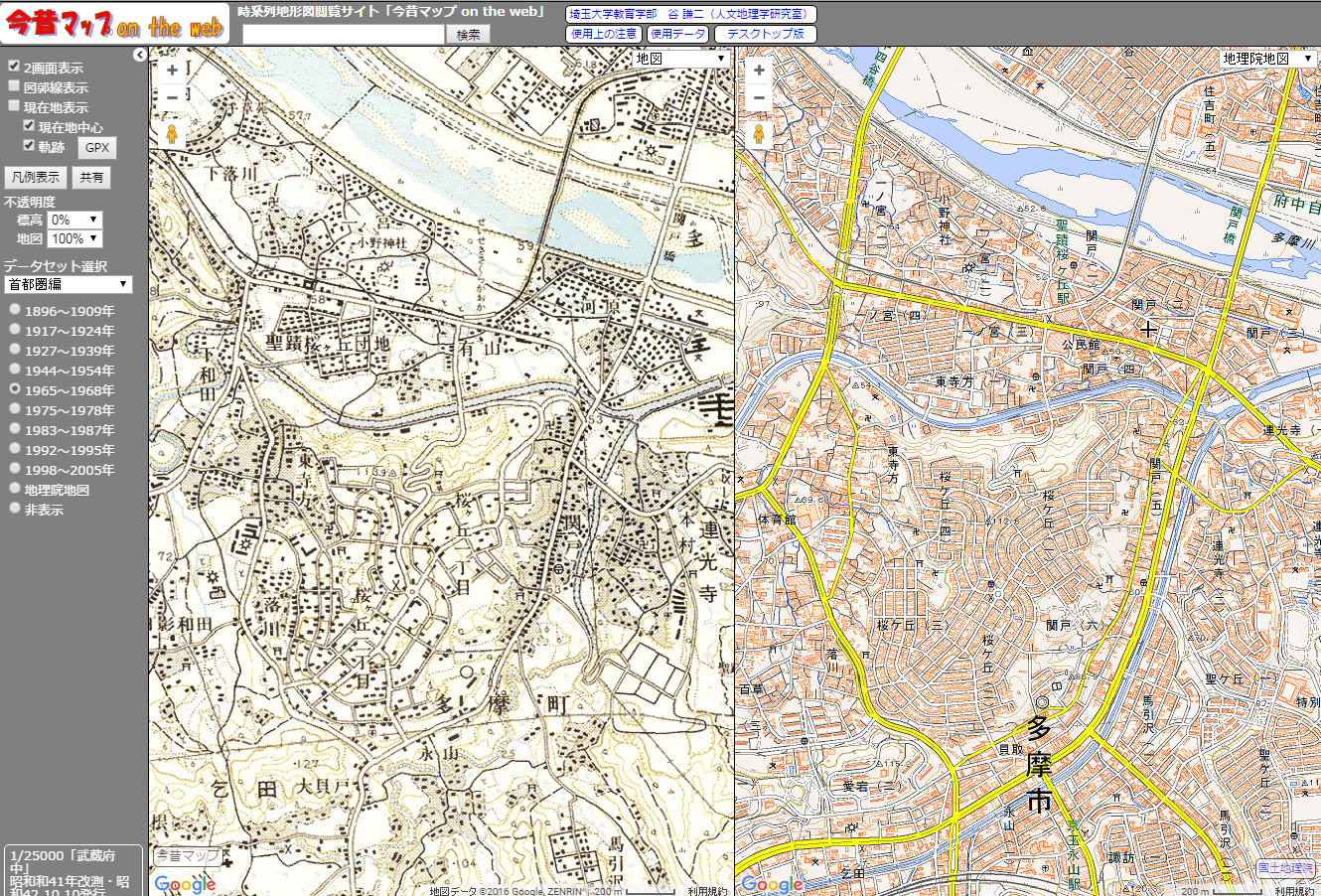Select the 1917～1924年 period
This screenshot has width=1321, height=896.
pos(15,330)
